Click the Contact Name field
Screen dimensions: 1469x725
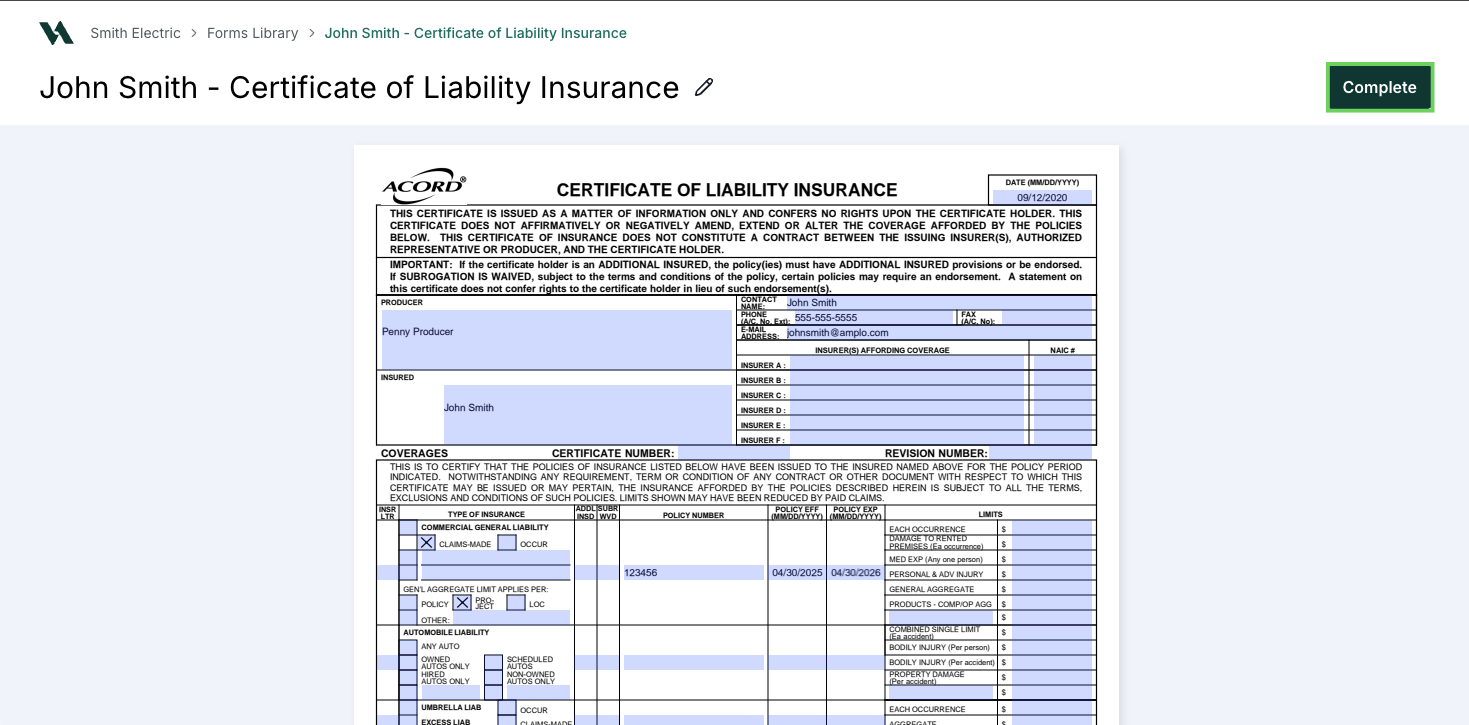click(x=940, y=302)
